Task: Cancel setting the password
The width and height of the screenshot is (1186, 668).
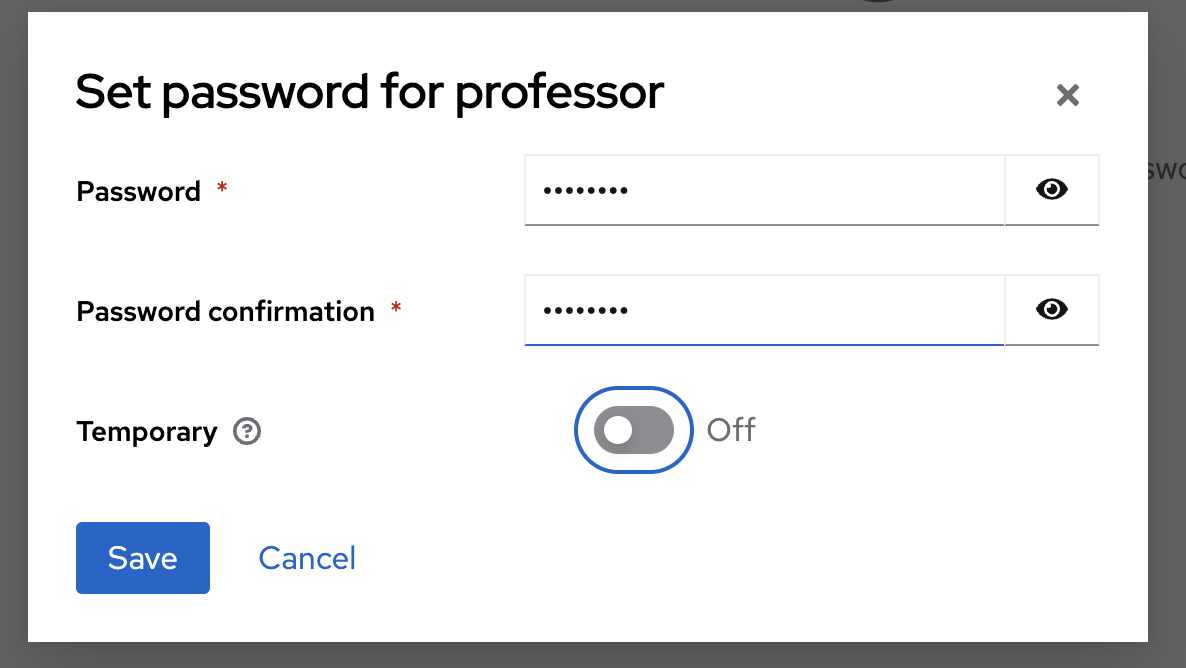Action: (307, 558)
